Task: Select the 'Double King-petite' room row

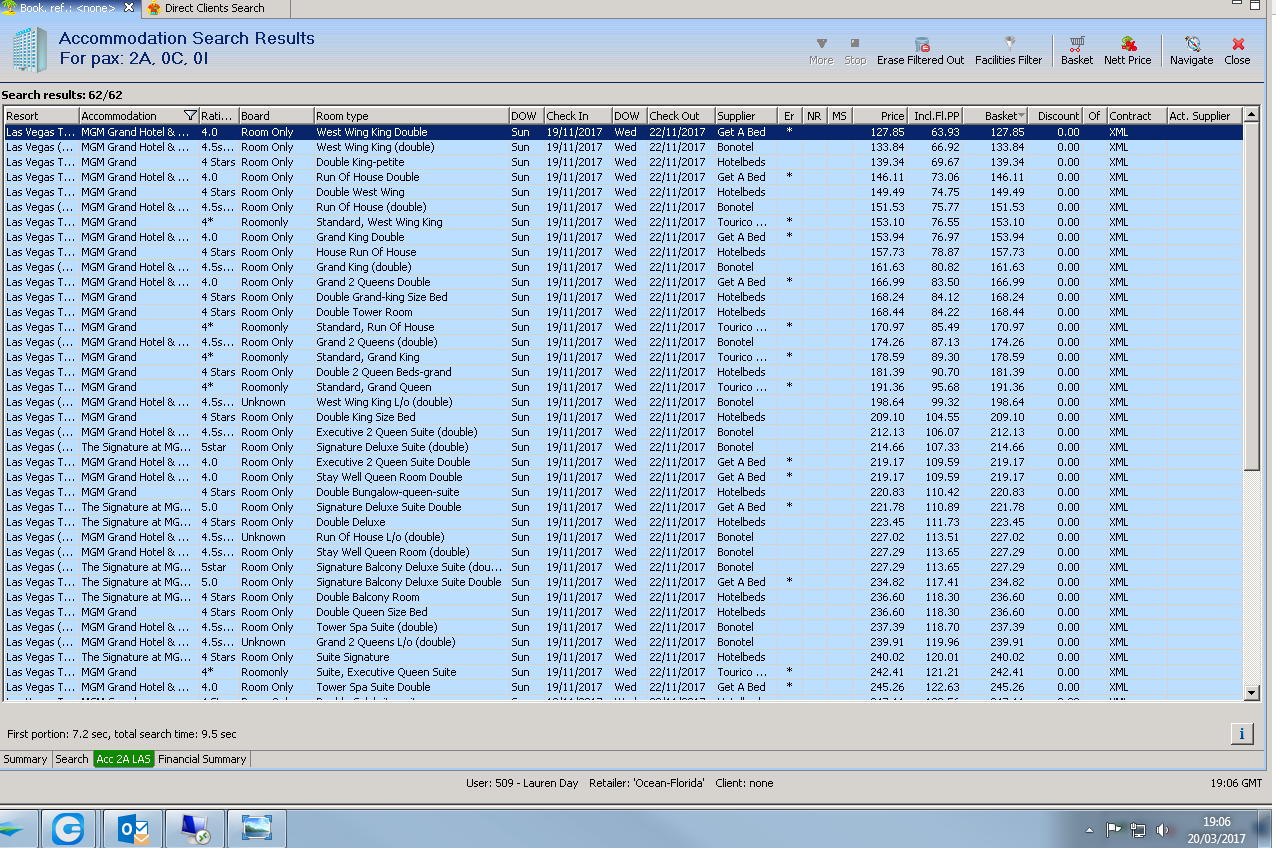Action: click(x=622, y=162)
